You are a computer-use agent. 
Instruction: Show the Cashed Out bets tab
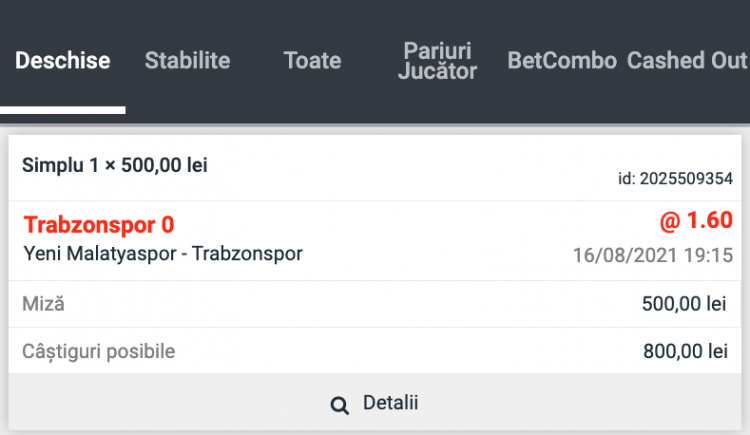click(687, 61)
